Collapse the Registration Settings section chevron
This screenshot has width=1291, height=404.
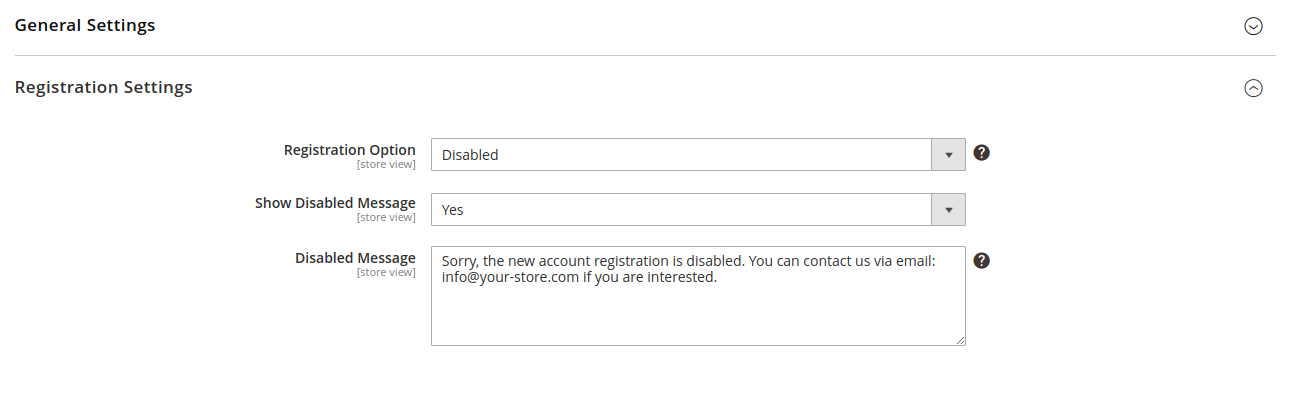tap(1253, 88)
